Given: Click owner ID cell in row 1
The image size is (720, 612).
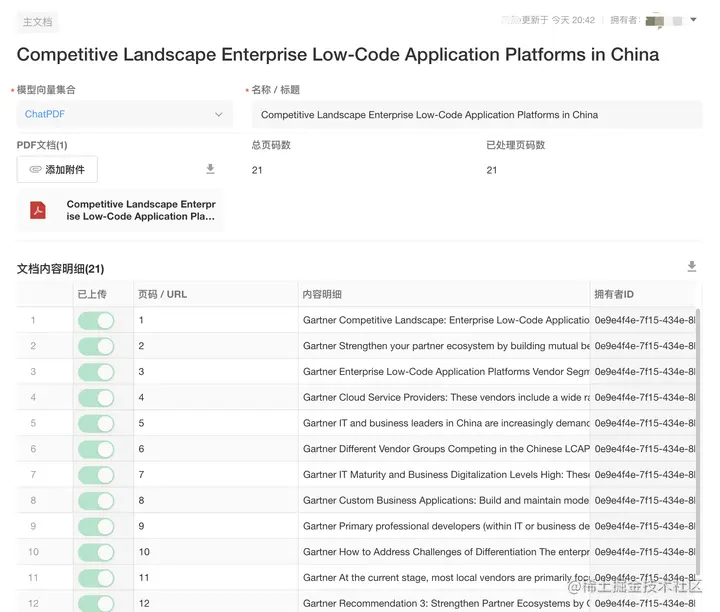Looking at the screenshot, I should point(643,320).
